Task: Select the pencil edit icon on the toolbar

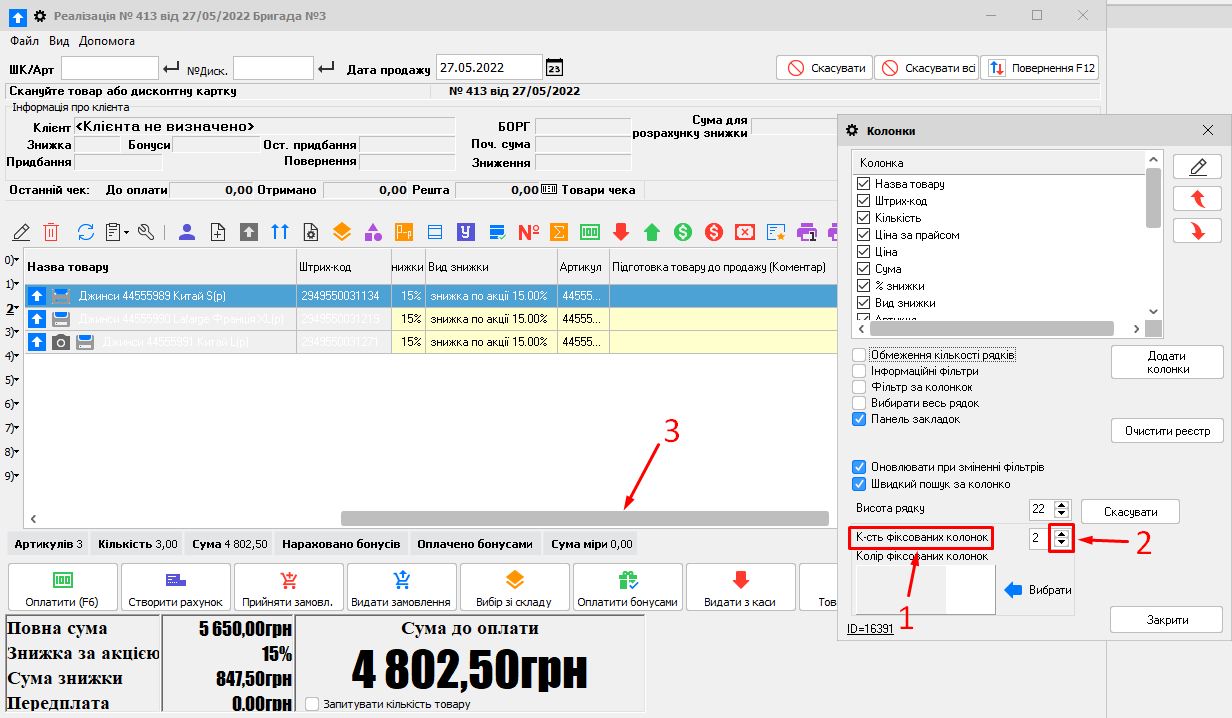Action: tap(21, 231)
